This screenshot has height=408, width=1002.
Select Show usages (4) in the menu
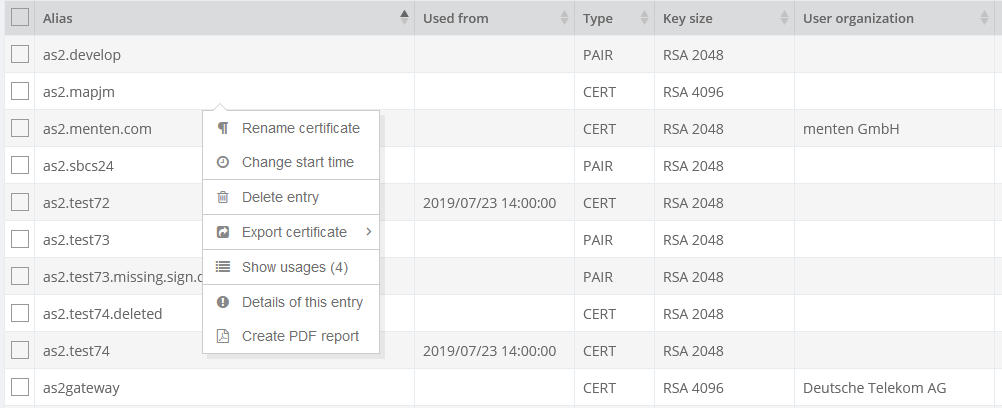294,267
